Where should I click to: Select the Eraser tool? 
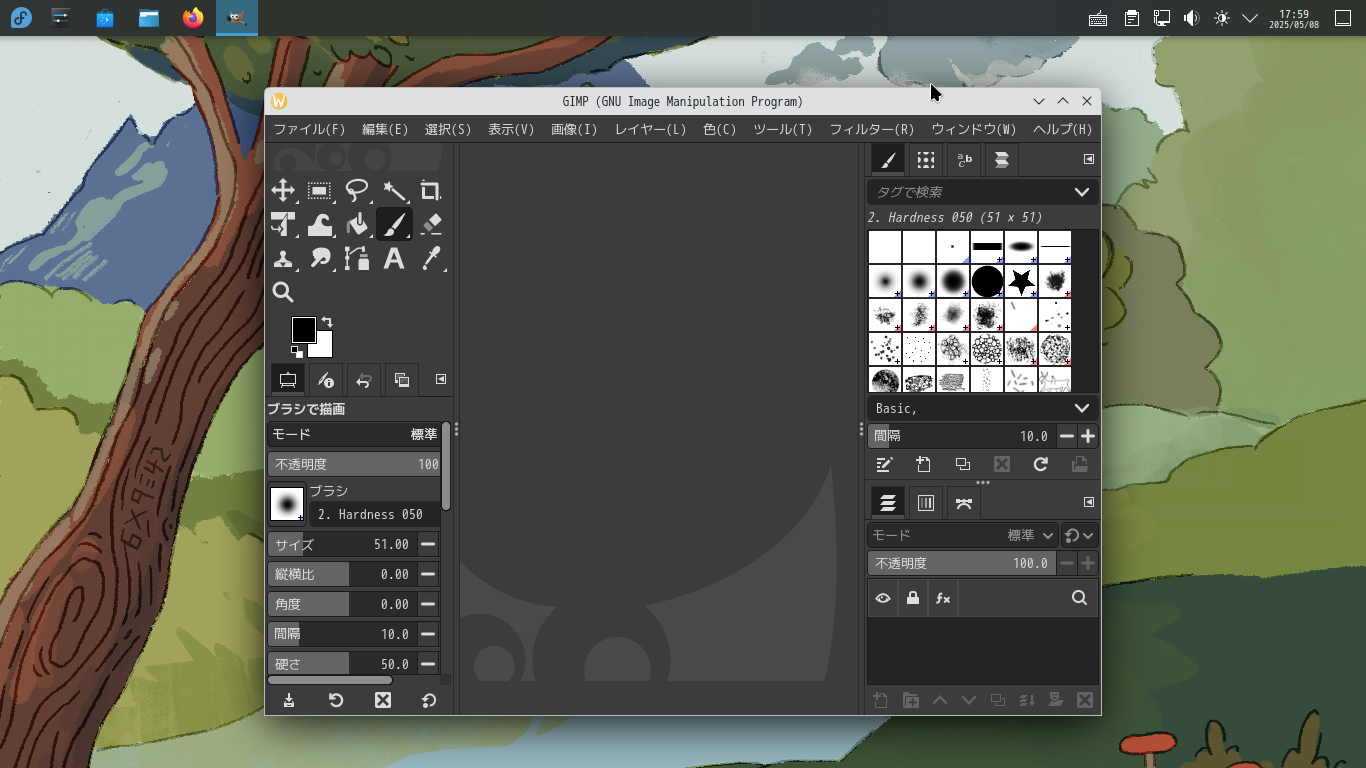pyautogui.click(x=431, y=225)
